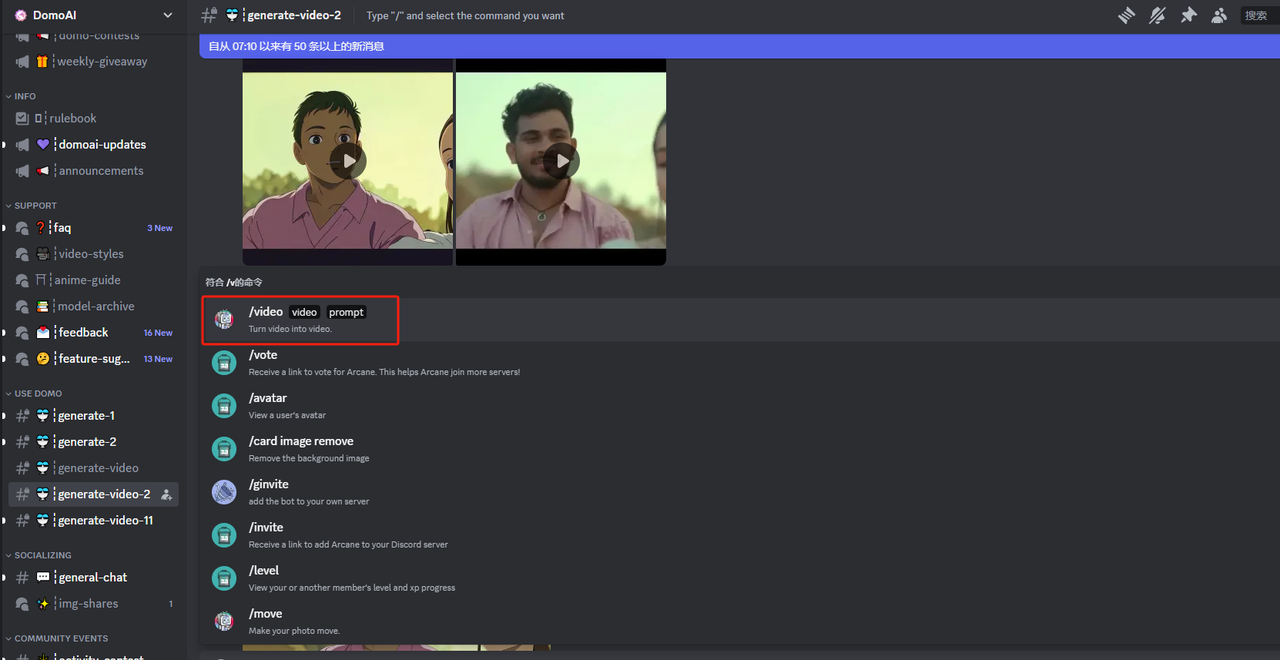Image resolution: width=1280 pixels, height=660 pixels.
Task: Open the feature-sug... channel
Action: 93,358
